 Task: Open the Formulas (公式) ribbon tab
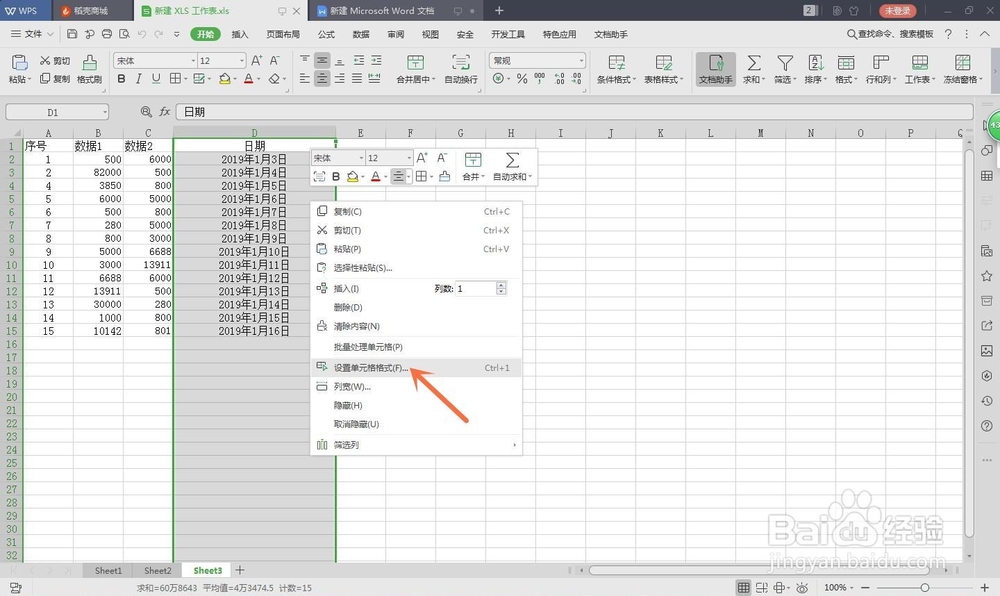click(327, 34)
